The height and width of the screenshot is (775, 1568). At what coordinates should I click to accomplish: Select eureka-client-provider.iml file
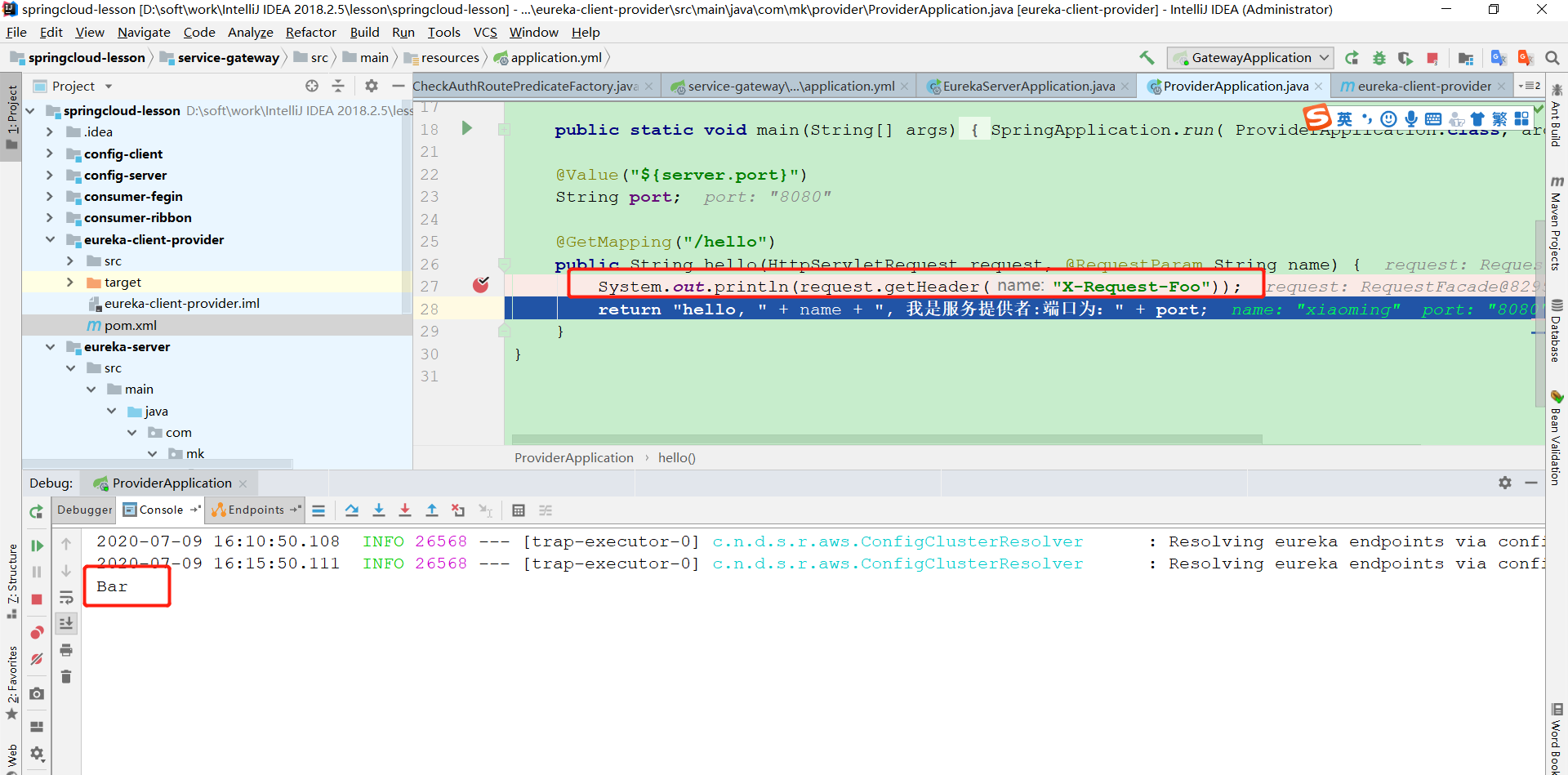(x=181, y=303)
